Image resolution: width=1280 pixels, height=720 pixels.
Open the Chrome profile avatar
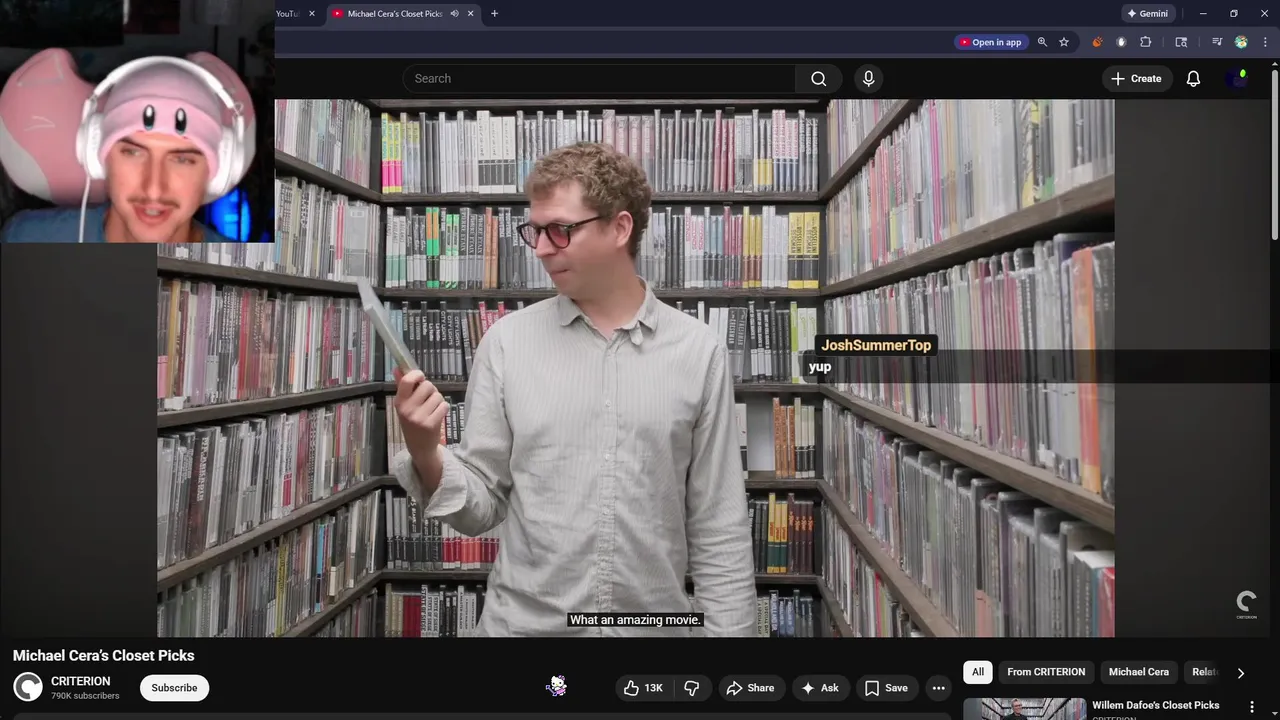pos(1241,42)
